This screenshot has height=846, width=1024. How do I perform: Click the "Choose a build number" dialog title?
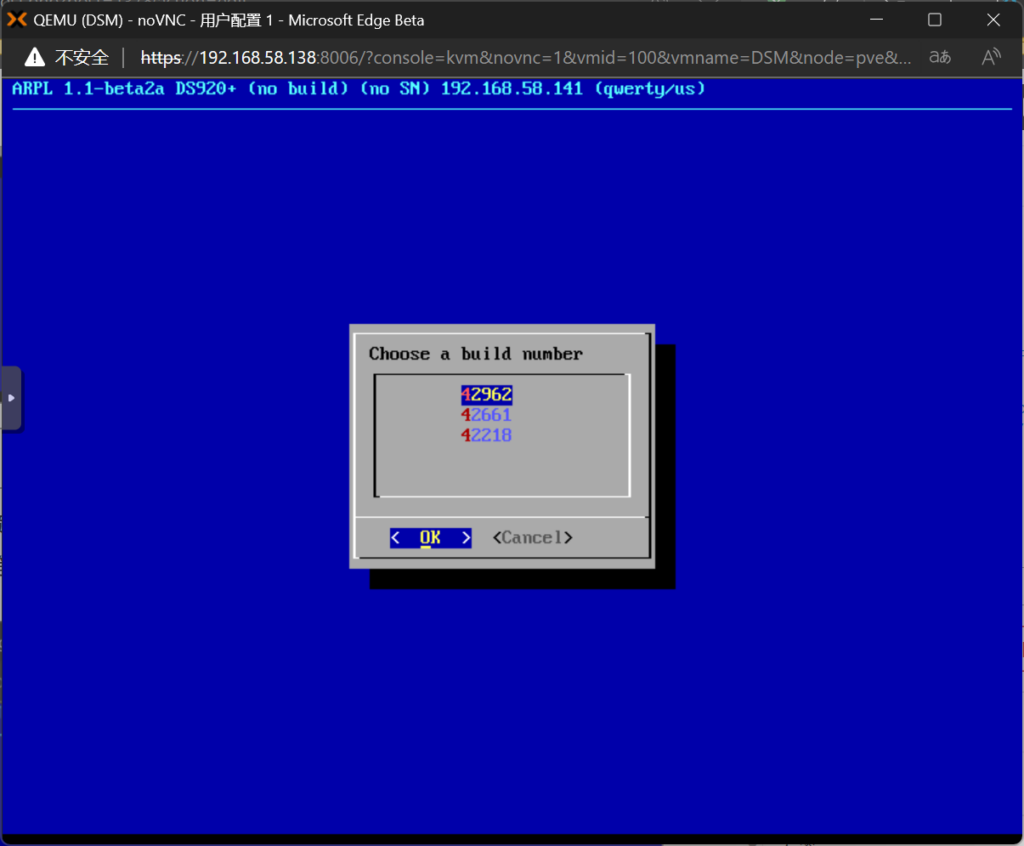coord(475,354)
